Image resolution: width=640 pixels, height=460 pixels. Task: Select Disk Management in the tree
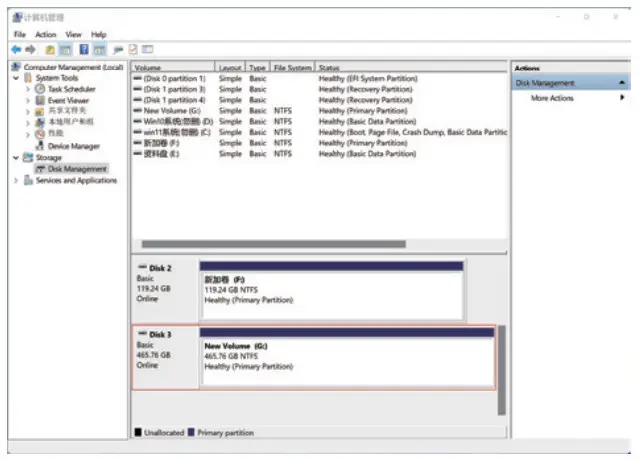(77, 169)
